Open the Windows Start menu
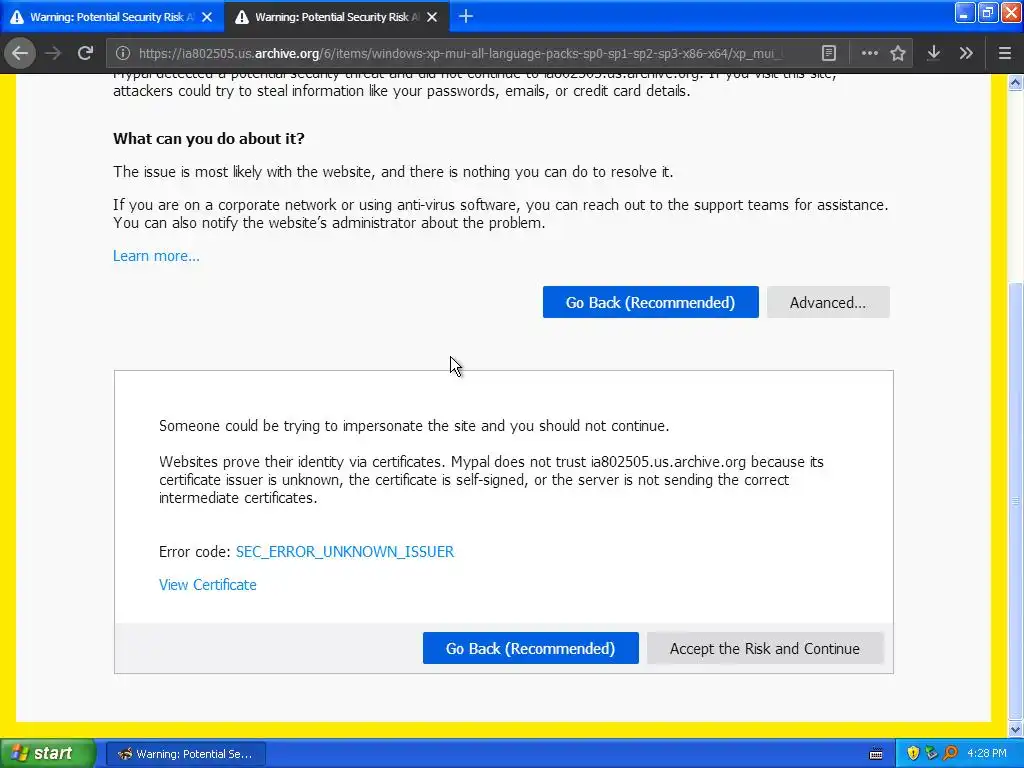 tap(47, 754)
